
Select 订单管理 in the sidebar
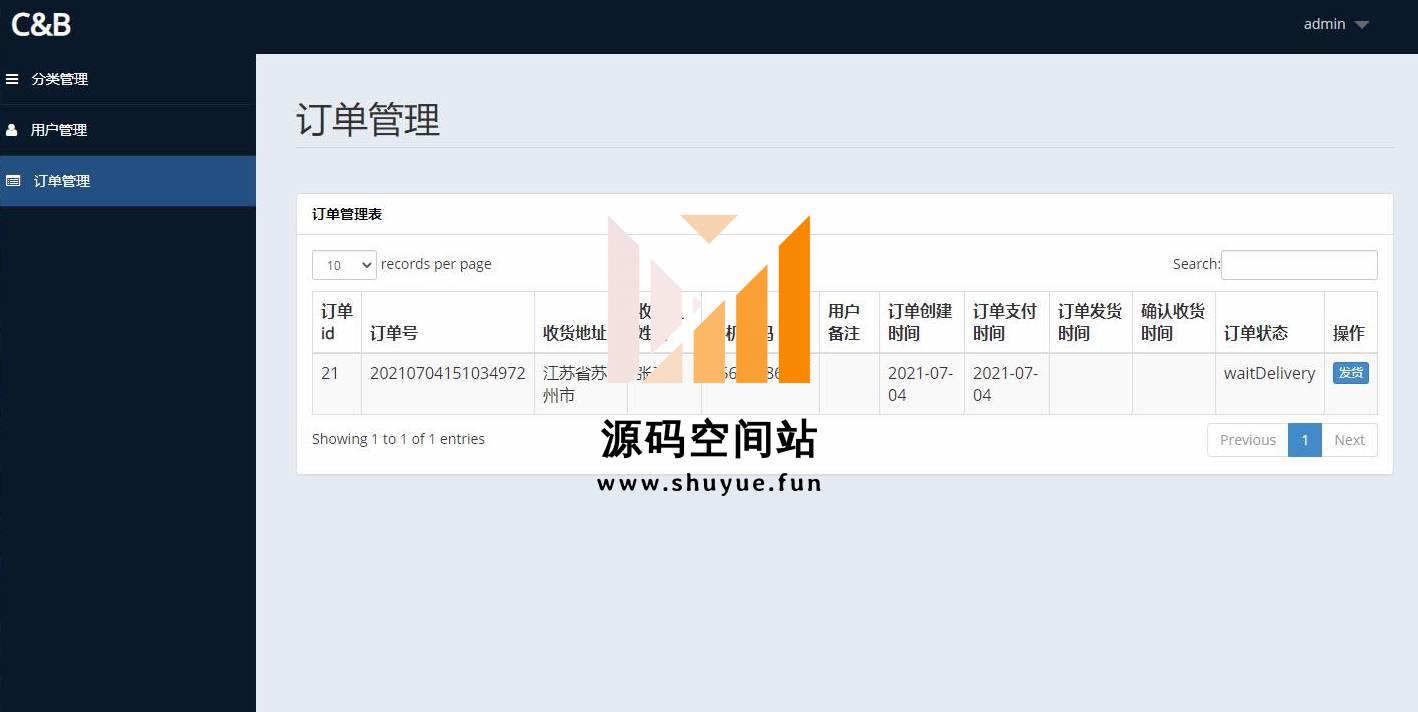(128, 181)
